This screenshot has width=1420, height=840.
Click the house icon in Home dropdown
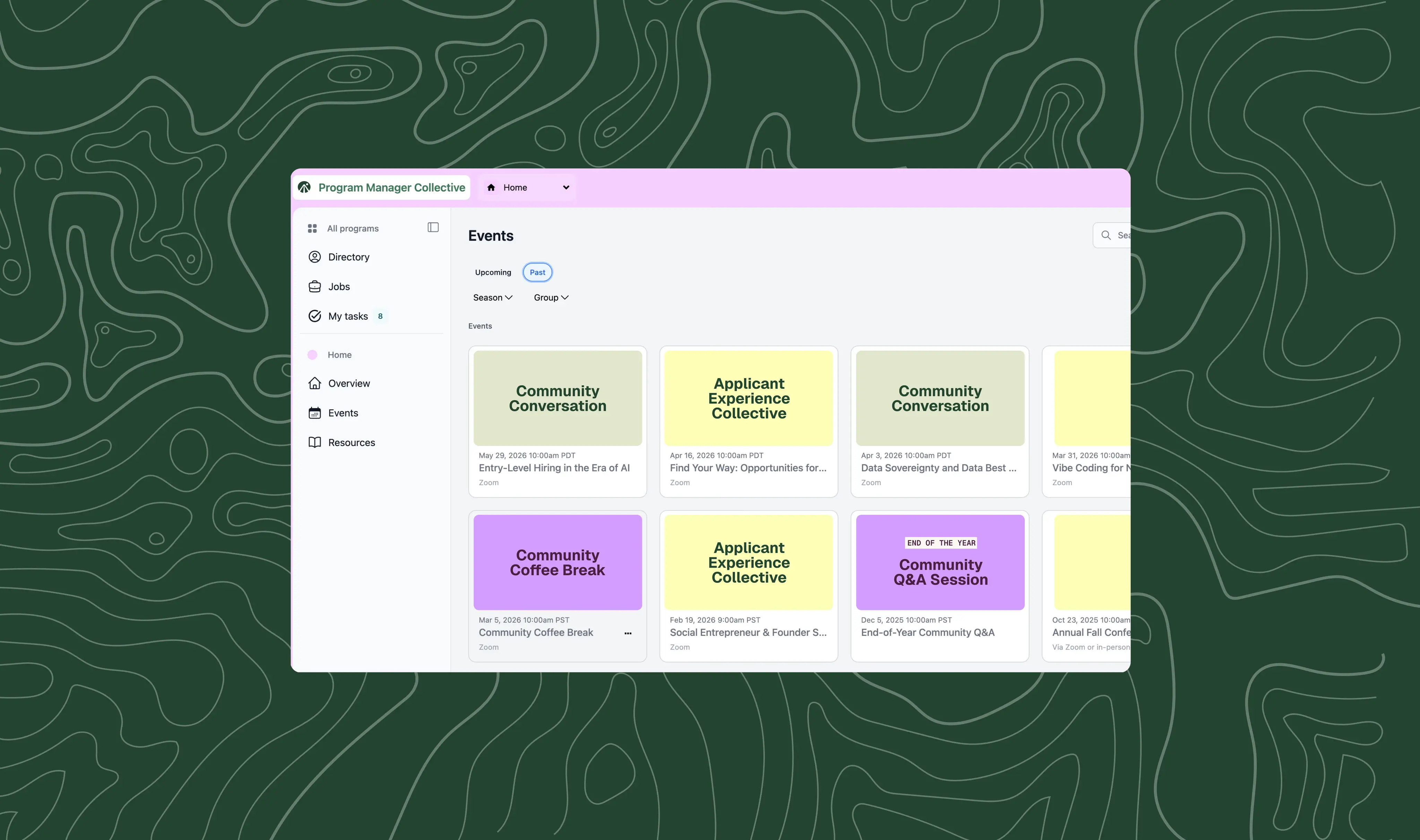[x=491, y=187]
